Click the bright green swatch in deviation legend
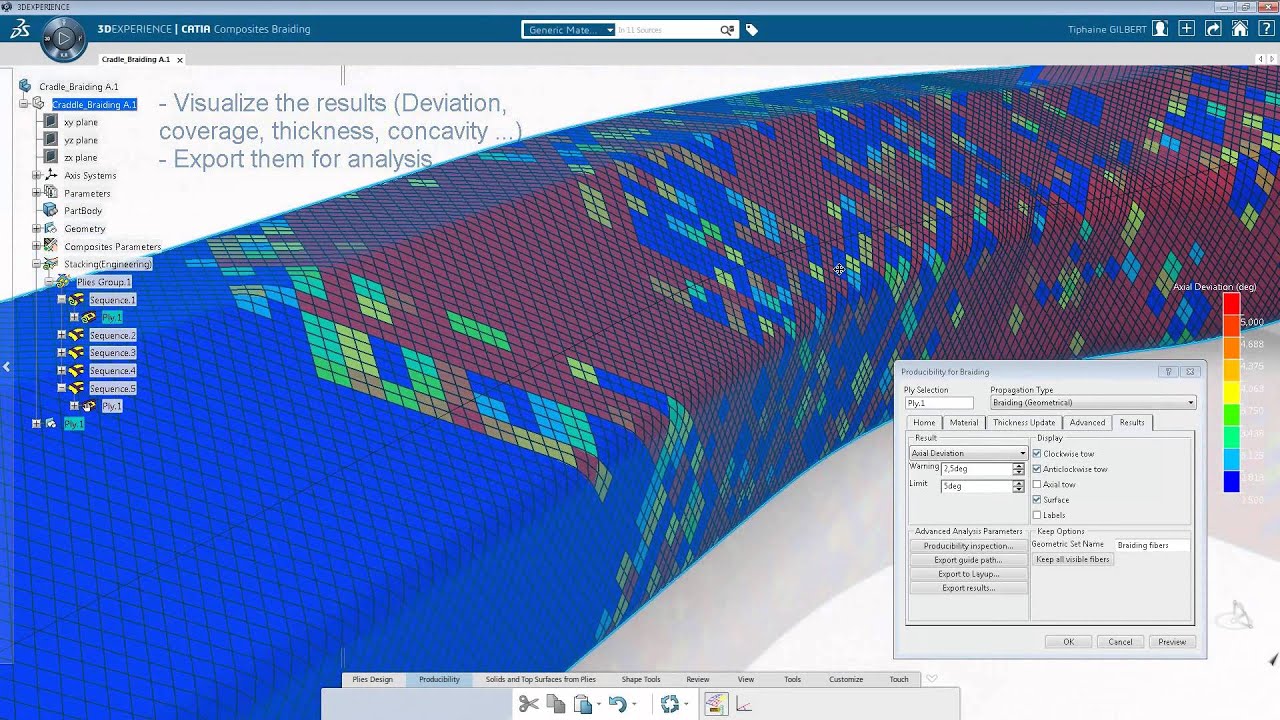 coord(1231,414)
